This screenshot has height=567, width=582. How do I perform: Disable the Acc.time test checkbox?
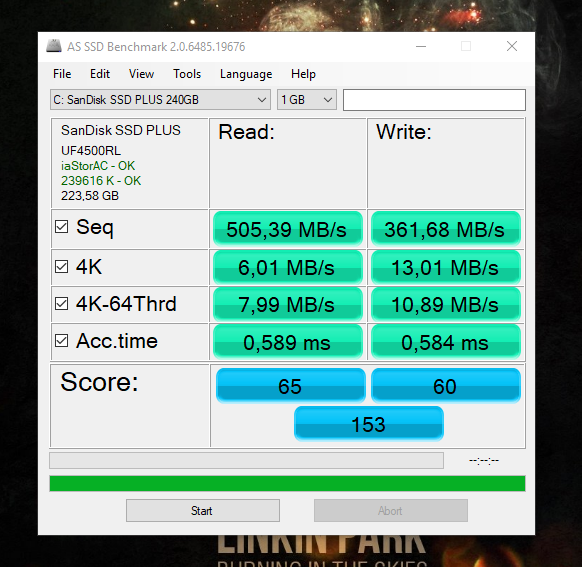62,341
